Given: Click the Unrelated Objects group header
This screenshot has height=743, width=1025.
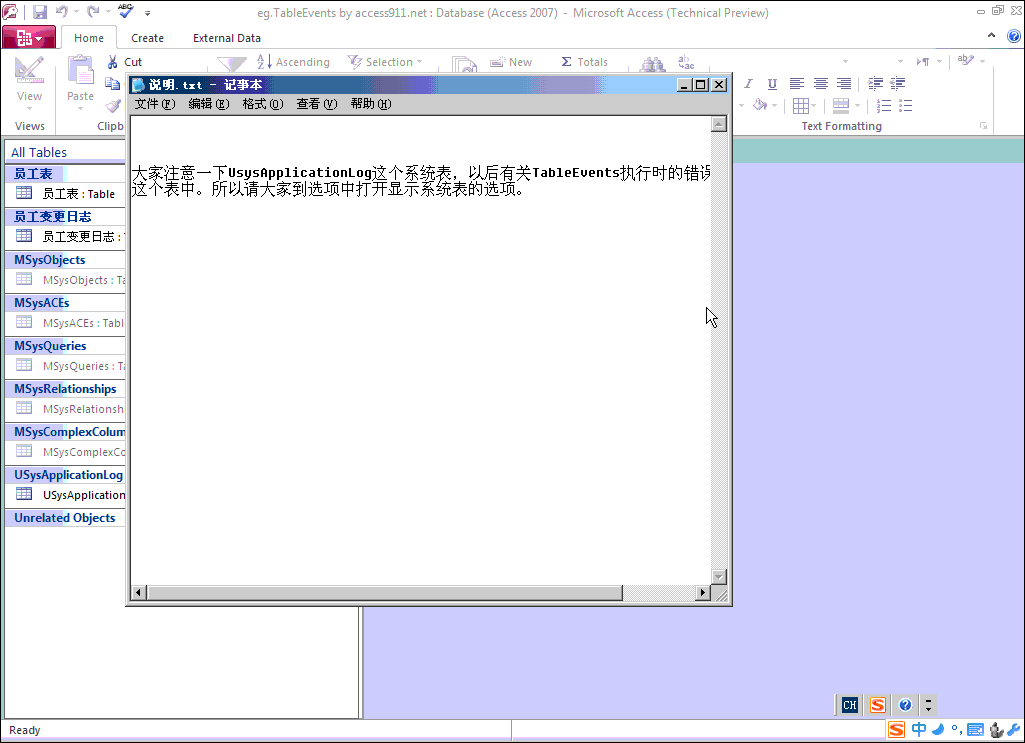Looking at the screenshot, I should coord(65,518).
